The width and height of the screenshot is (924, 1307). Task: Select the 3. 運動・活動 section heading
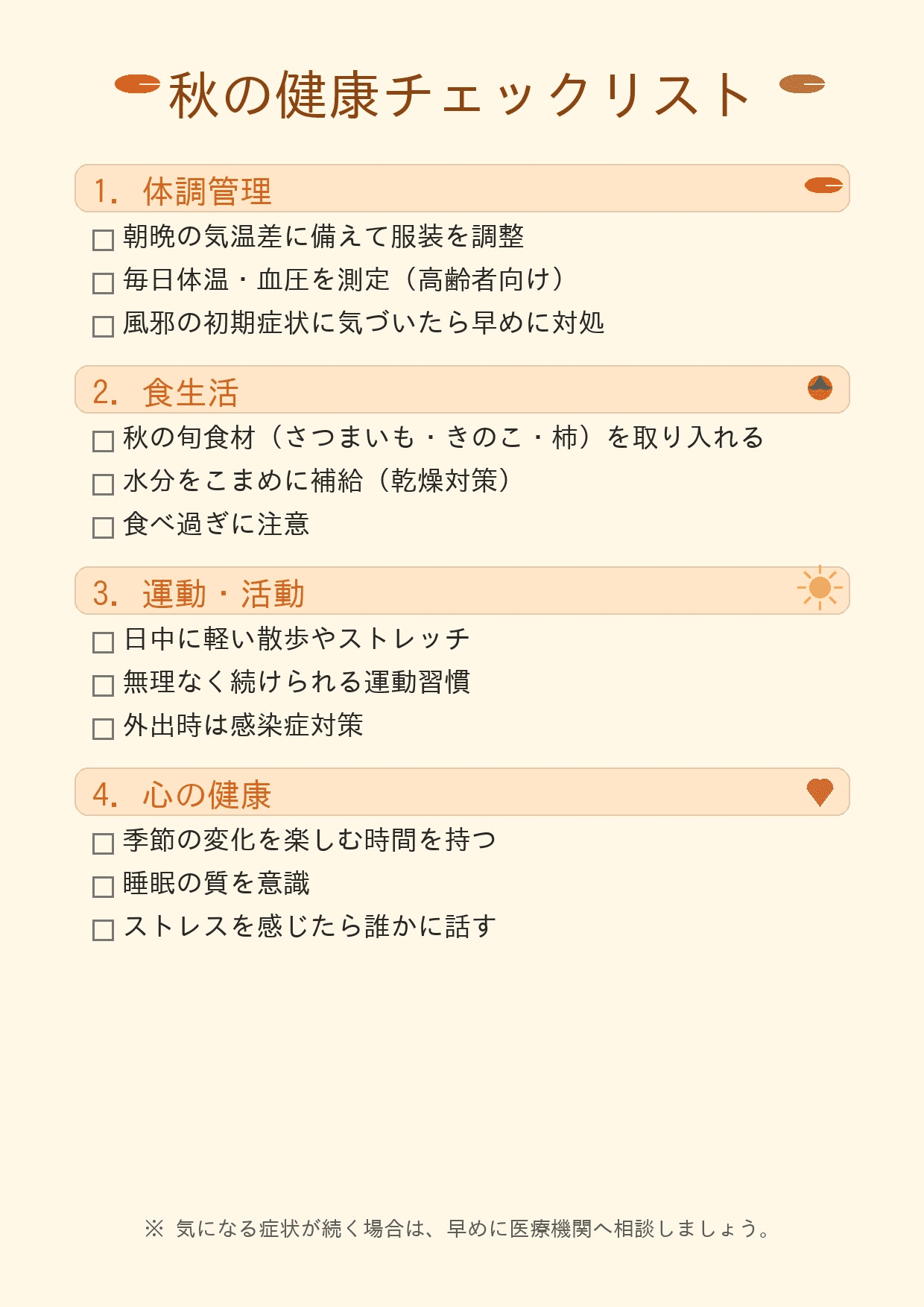[x=198, y=594]
